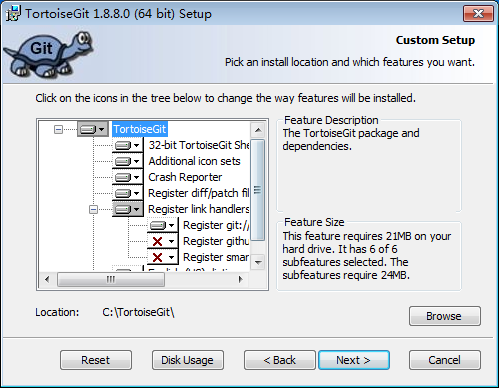
Task: Select the TortoiseGit tree item
Action: [140, 129]
